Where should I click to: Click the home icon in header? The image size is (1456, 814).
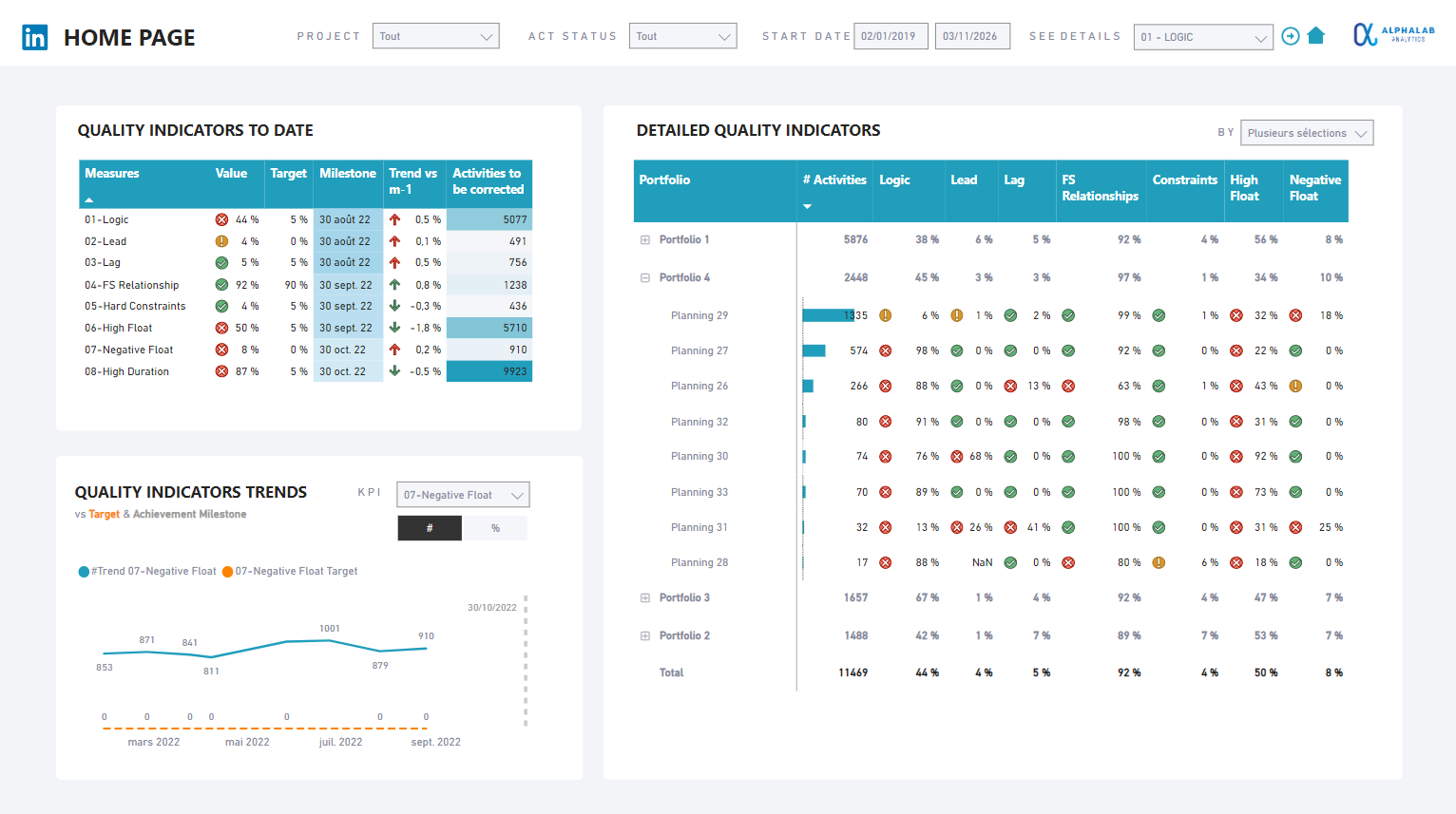(1316, 36)
